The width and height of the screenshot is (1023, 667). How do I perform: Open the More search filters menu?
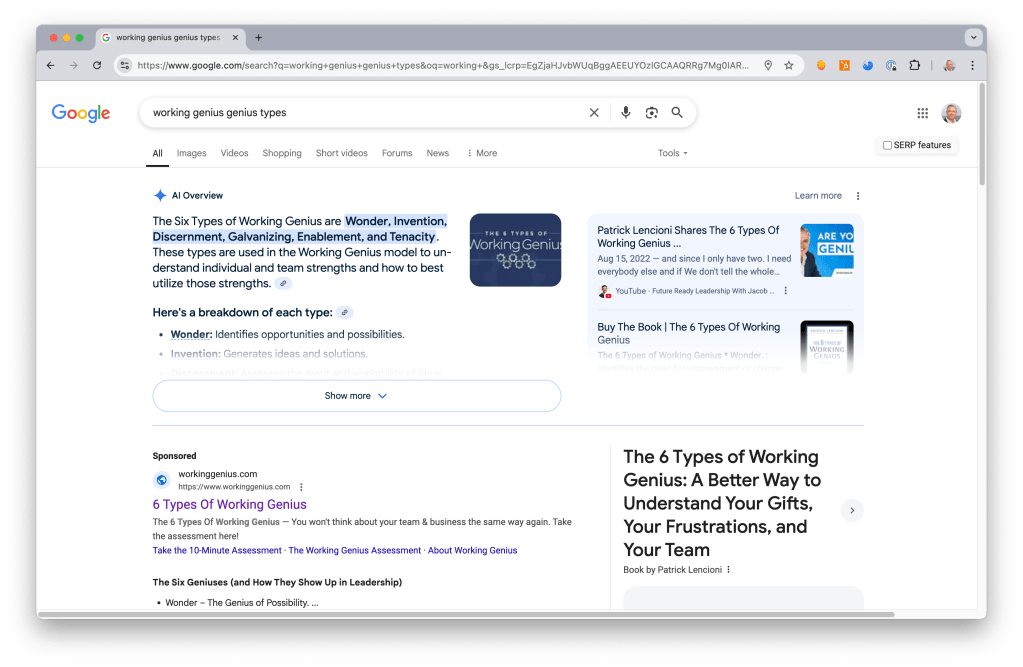click(481, 153)
